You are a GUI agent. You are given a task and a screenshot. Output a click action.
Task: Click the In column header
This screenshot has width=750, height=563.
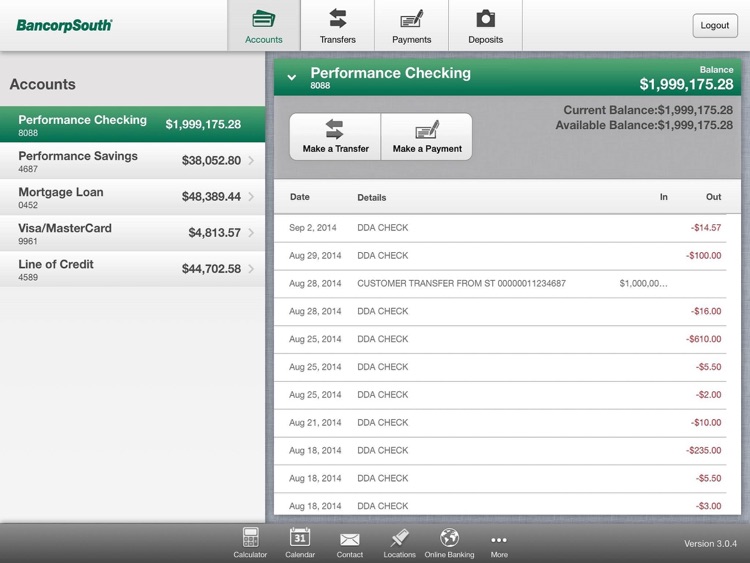pyautogui.click(x=663, y=197)
